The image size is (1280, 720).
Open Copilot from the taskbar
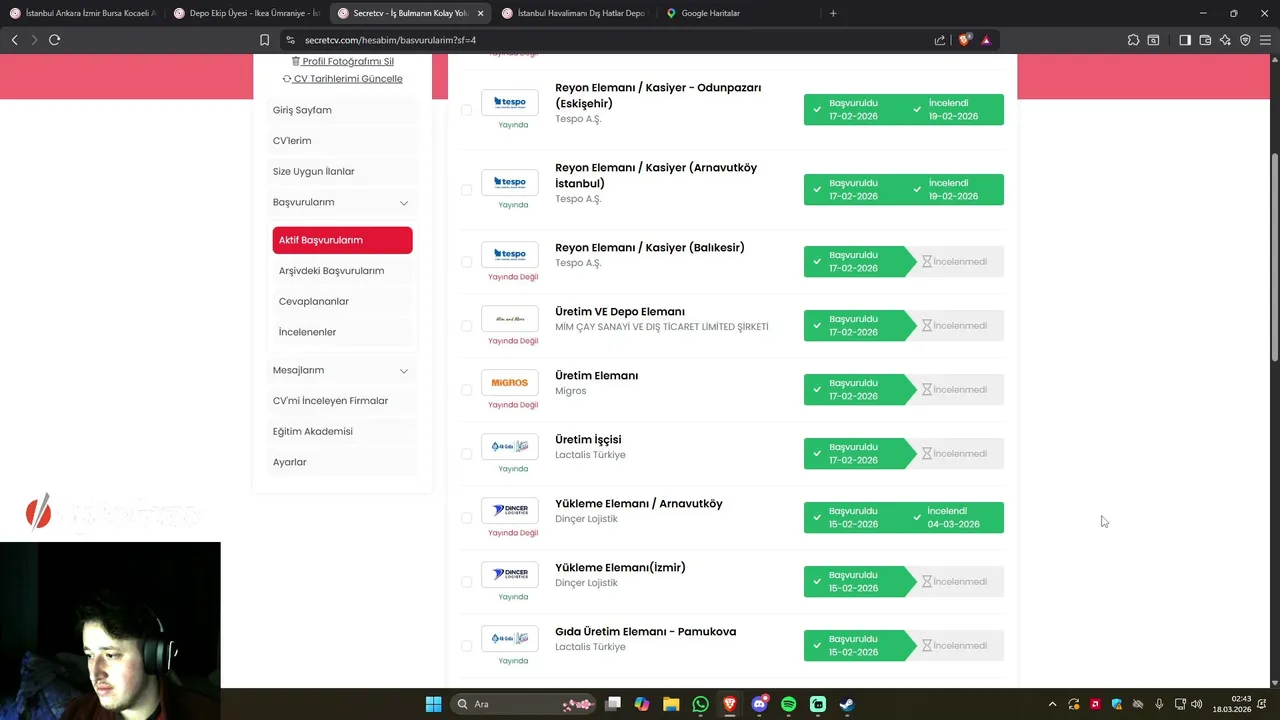tap(642, 704)
